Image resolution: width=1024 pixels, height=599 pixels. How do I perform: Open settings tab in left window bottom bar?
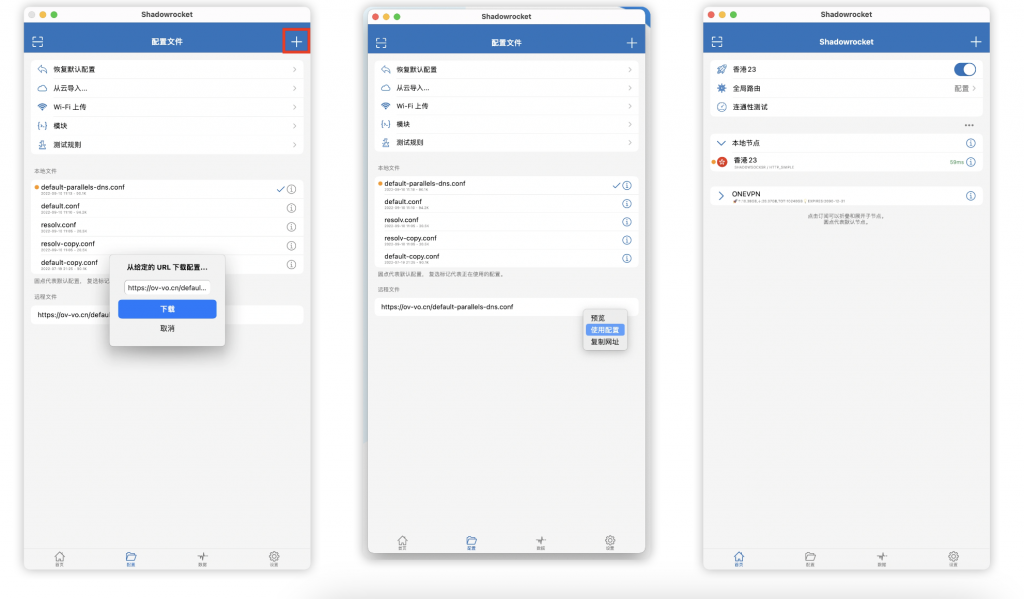coord(274,559)
